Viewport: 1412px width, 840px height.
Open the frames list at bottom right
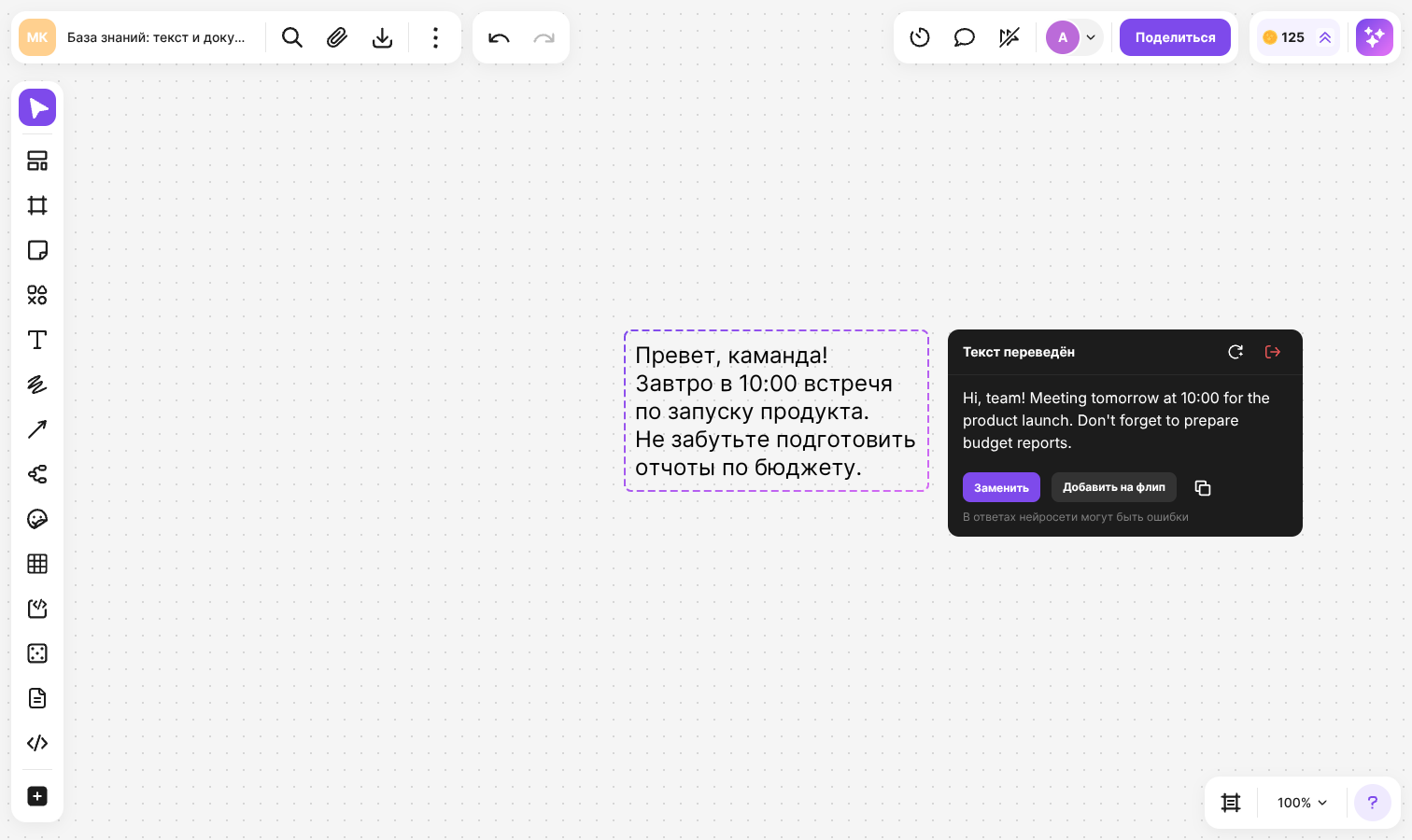click(1231, 803)
